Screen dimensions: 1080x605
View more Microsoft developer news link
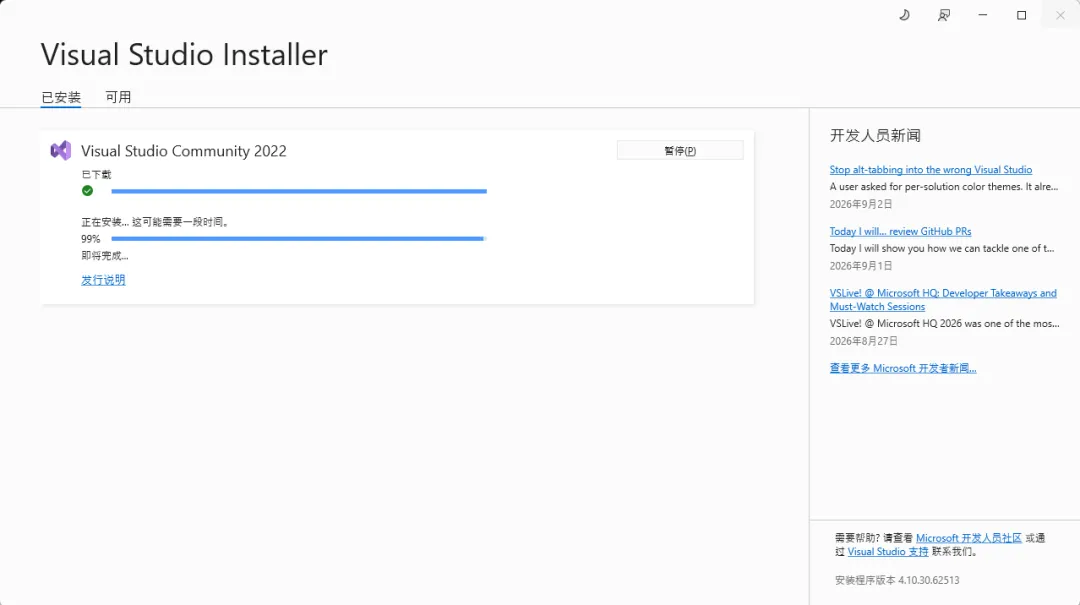pos(903,368)
